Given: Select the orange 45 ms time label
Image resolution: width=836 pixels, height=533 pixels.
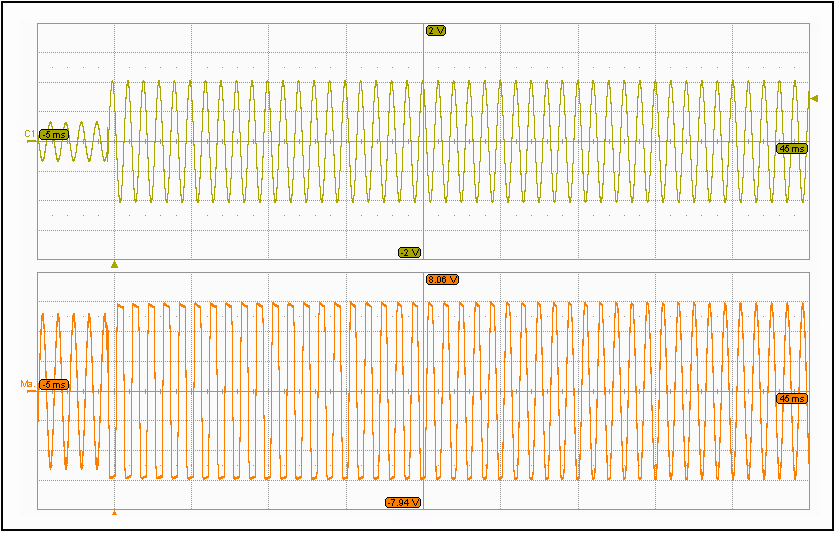Looking at the screenshot, I should point(791,398).
